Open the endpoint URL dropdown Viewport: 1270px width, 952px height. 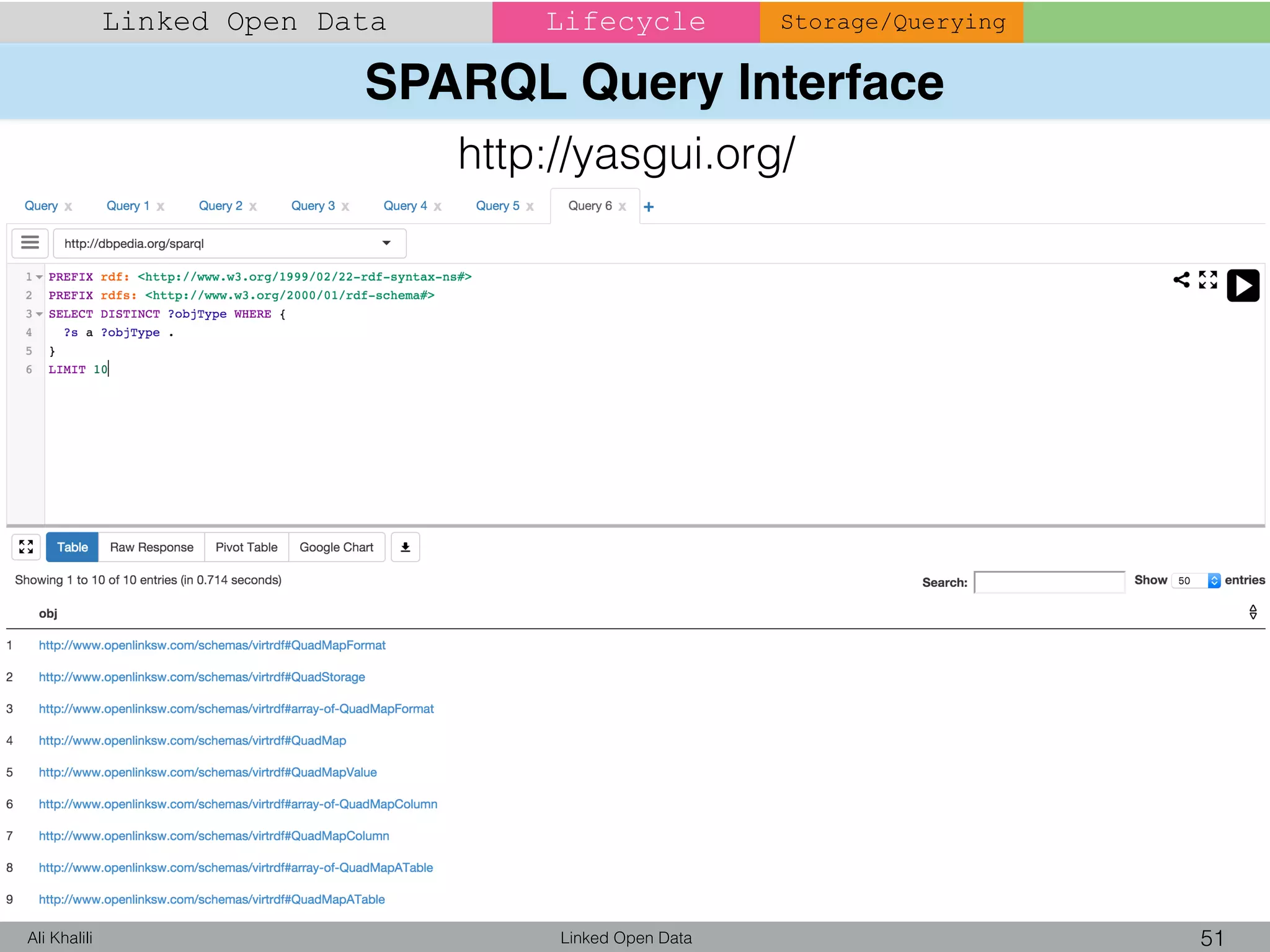point(386,243)
